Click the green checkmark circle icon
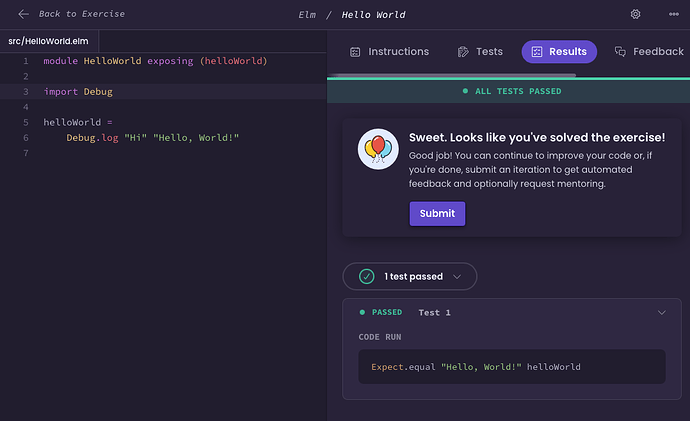This screenshot has width=690, height=421. [367, 276]
